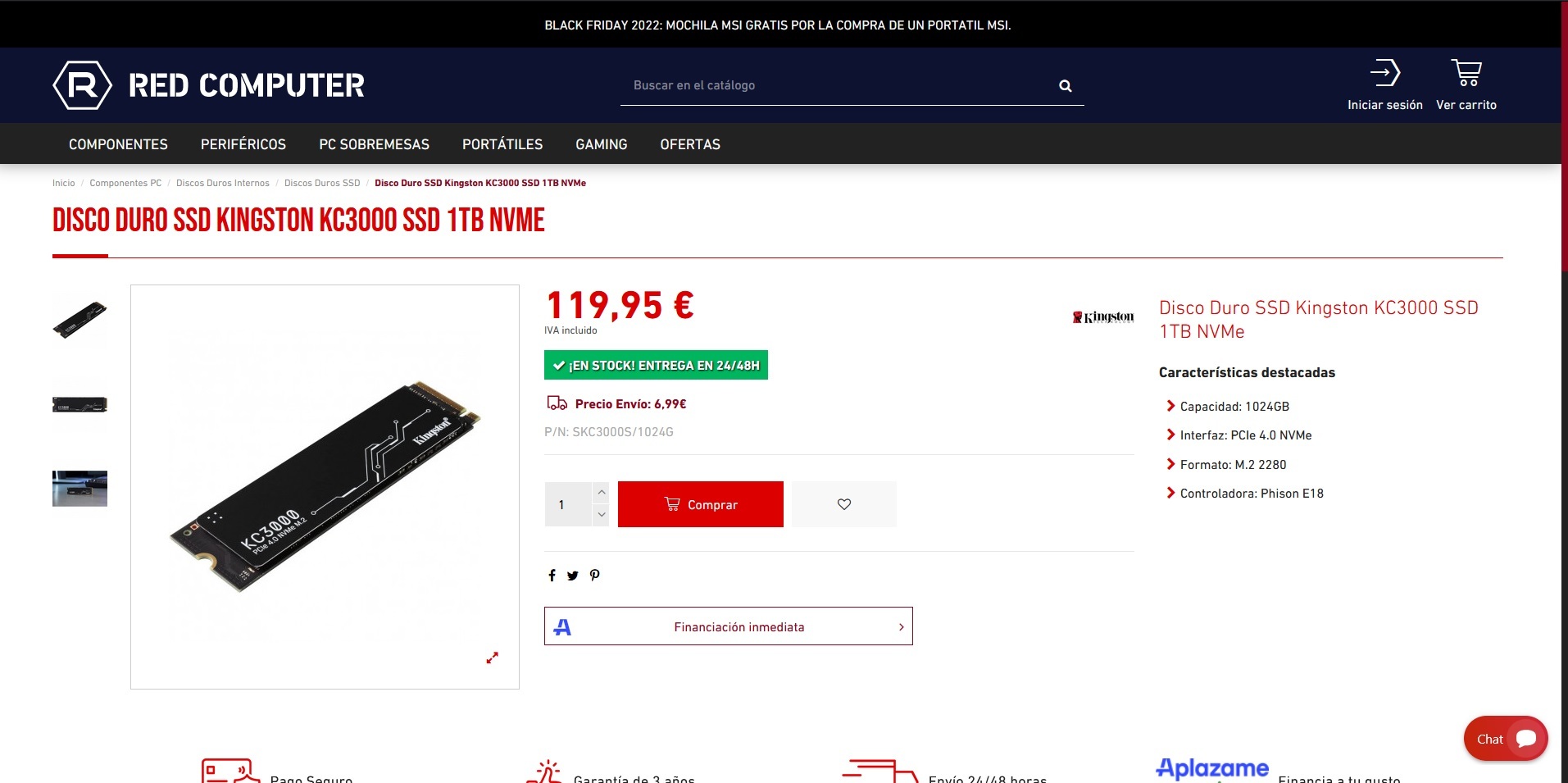The image size is (1568, 783).
Task: Click the Red Computer logo
Action: pyautogui.click(x=209, y=84)
